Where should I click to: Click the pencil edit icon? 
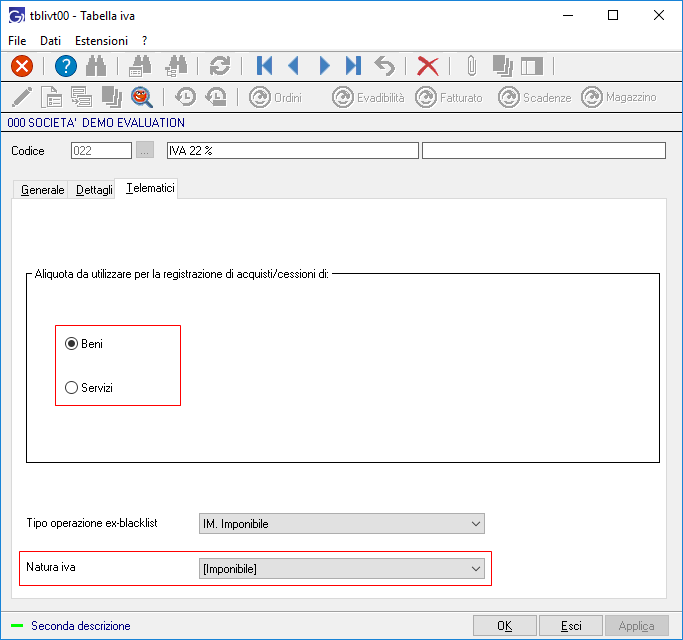coord(22,97)
